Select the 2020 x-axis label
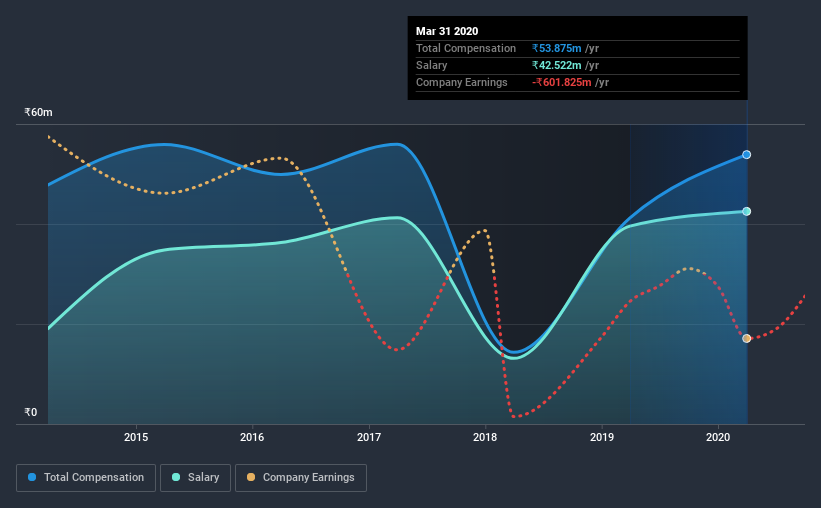The width and height of the screenshot is (821, 508). click(x=718, y=437)
